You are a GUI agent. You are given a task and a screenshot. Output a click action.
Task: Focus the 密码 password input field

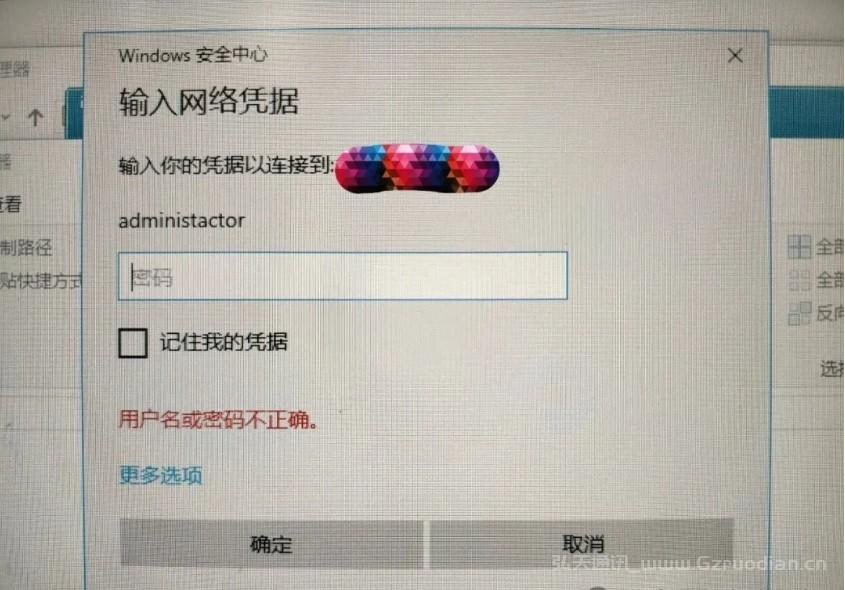point(343,276)
